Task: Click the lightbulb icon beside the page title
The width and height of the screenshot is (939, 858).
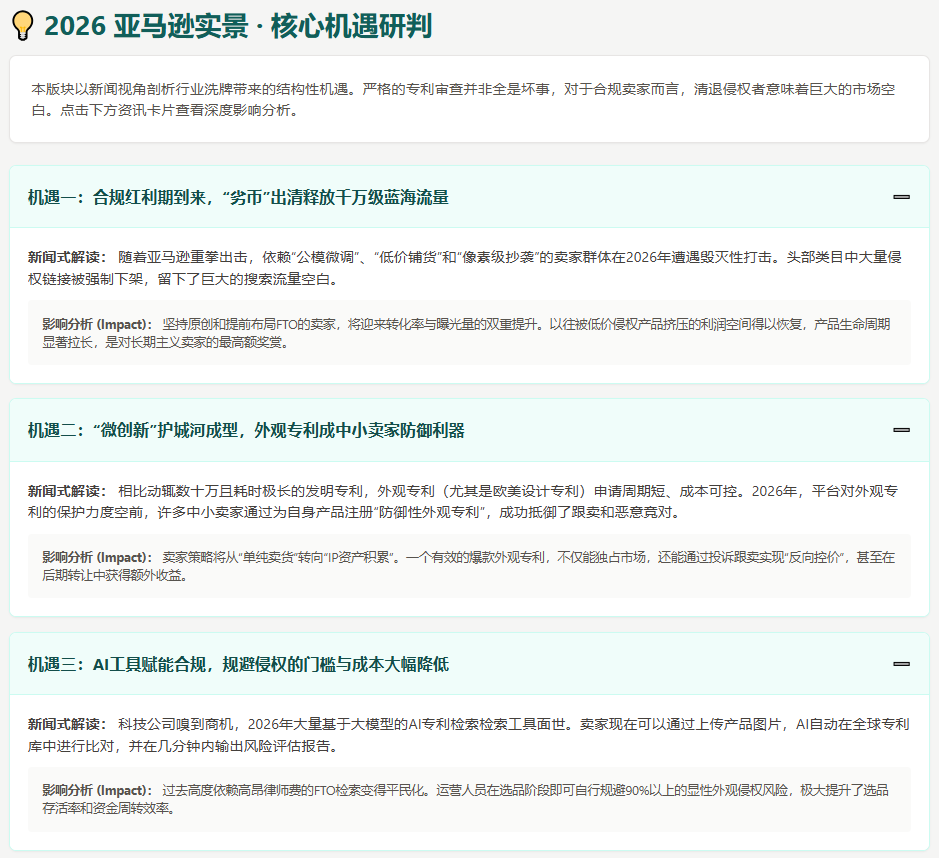Action: tap(22, 26)
